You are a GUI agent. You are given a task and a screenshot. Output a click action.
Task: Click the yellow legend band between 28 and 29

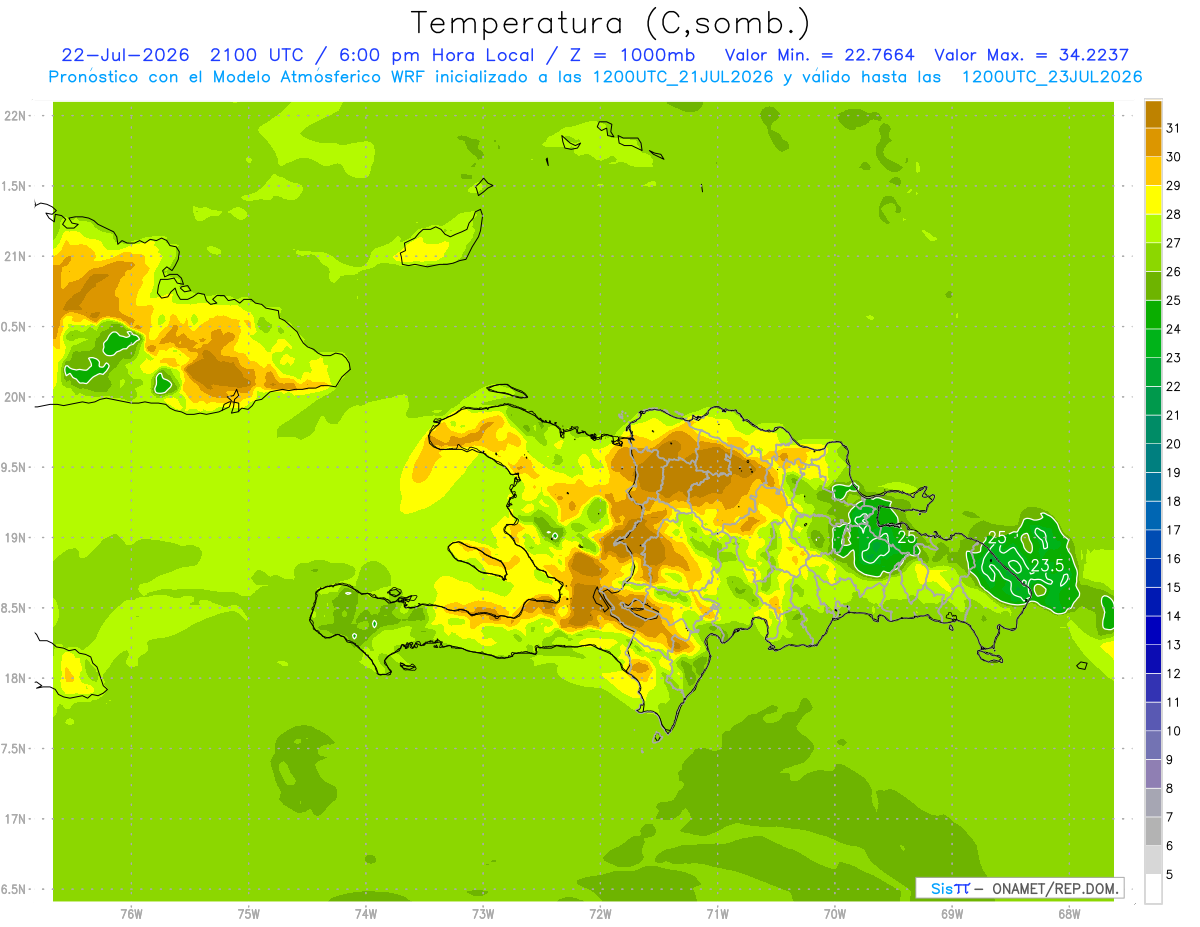pyautogui.click(x=1153, y=199)
